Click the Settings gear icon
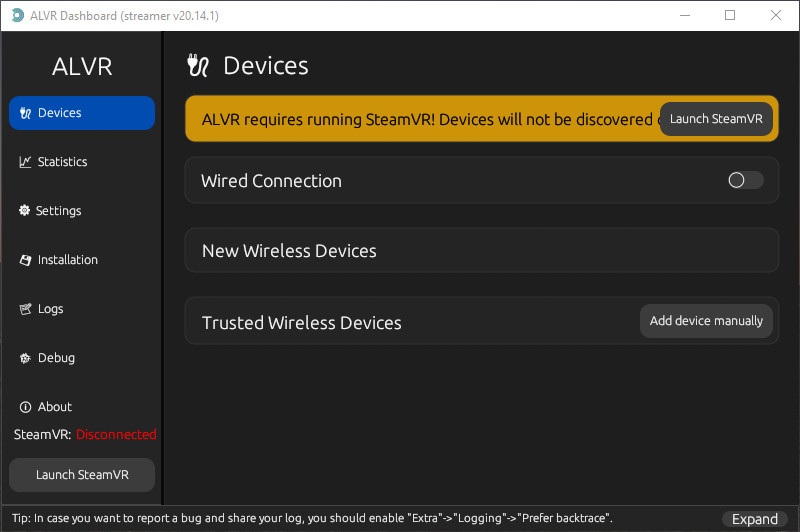800x532 pixels. point(24,210)
